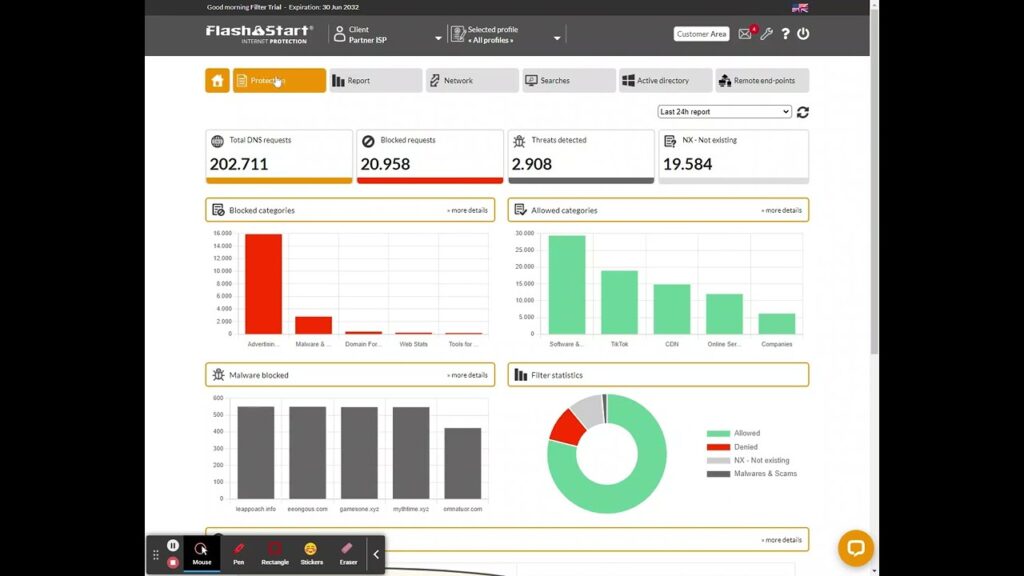Pause the screen recording
This screenshot has width=1024, height=576.
[x=172, y=545]
